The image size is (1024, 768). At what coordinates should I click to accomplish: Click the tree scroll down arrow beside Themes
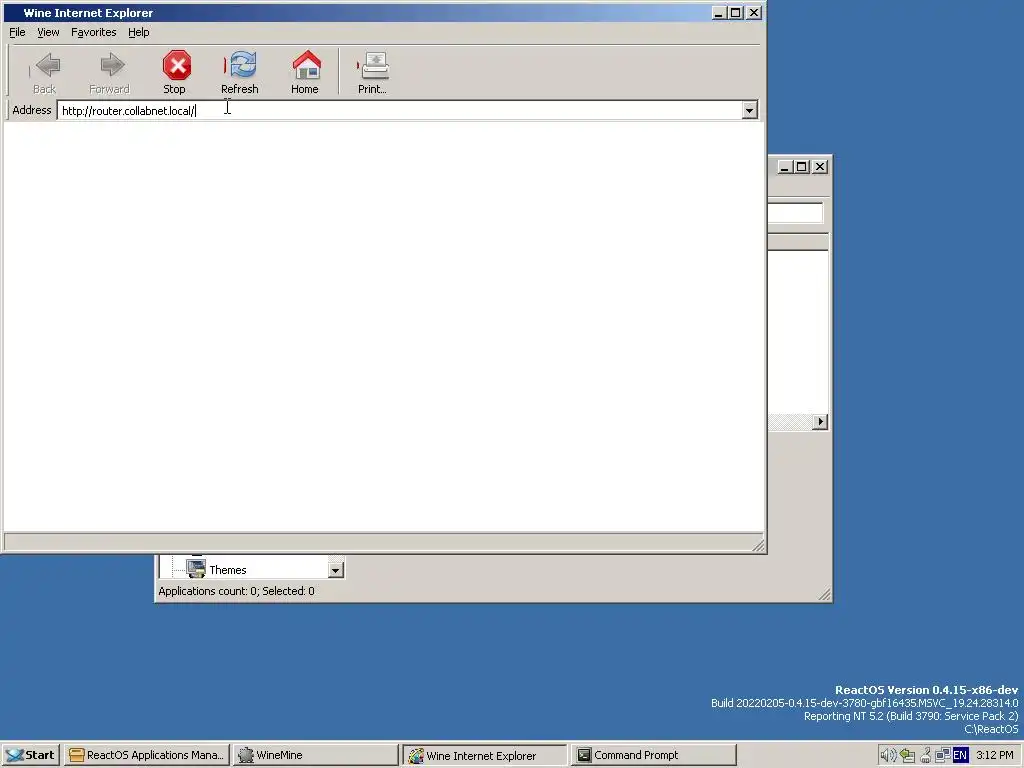(336, 570)
